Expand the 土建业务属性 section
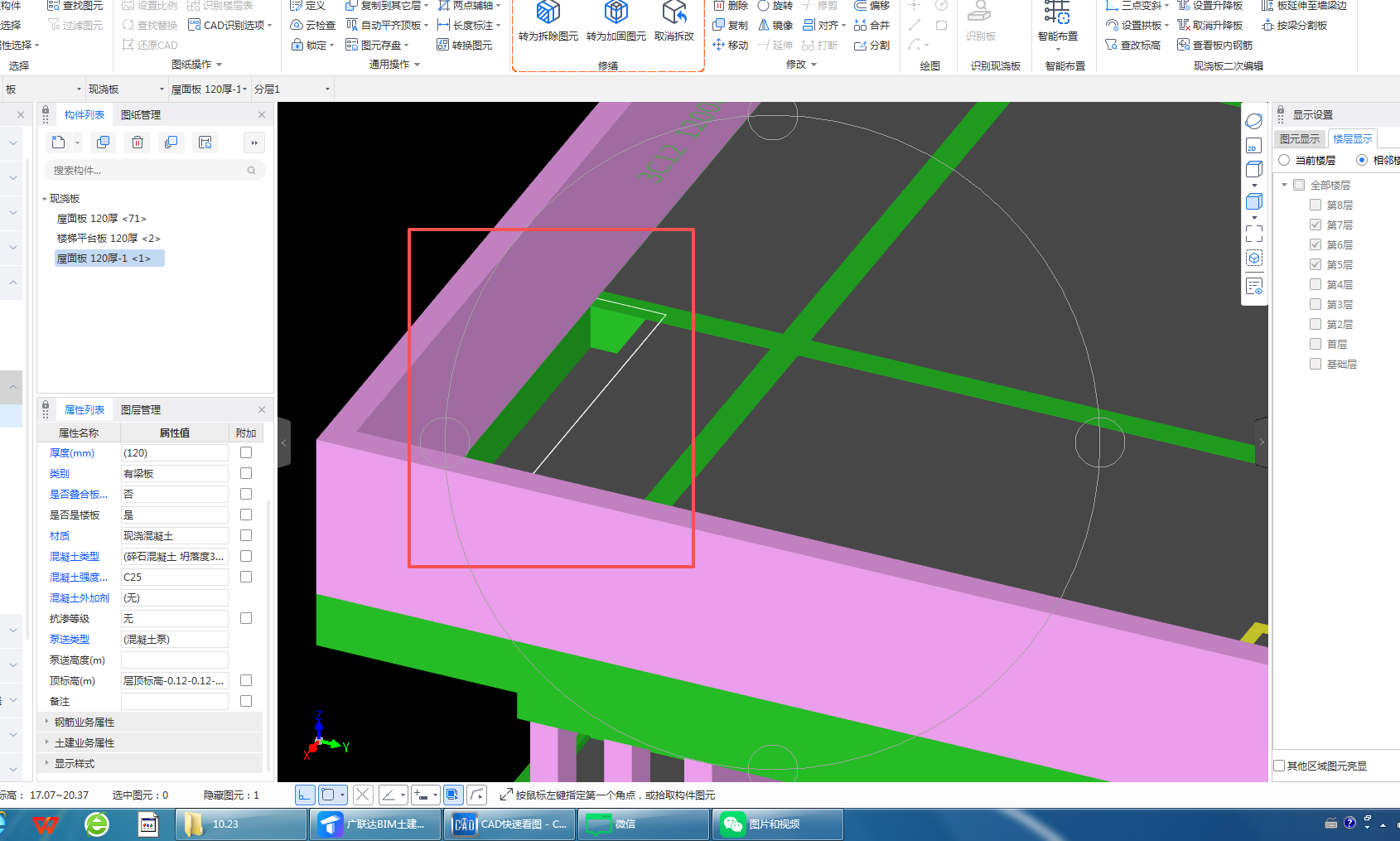Image resolution: width=1400 pixels, height=841 pixels. (x=47, y=742)
